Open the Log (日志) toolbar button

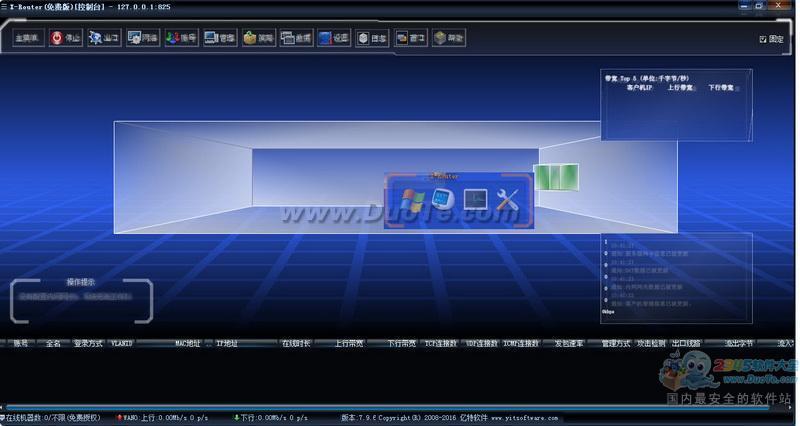click(x=372, y=38)
